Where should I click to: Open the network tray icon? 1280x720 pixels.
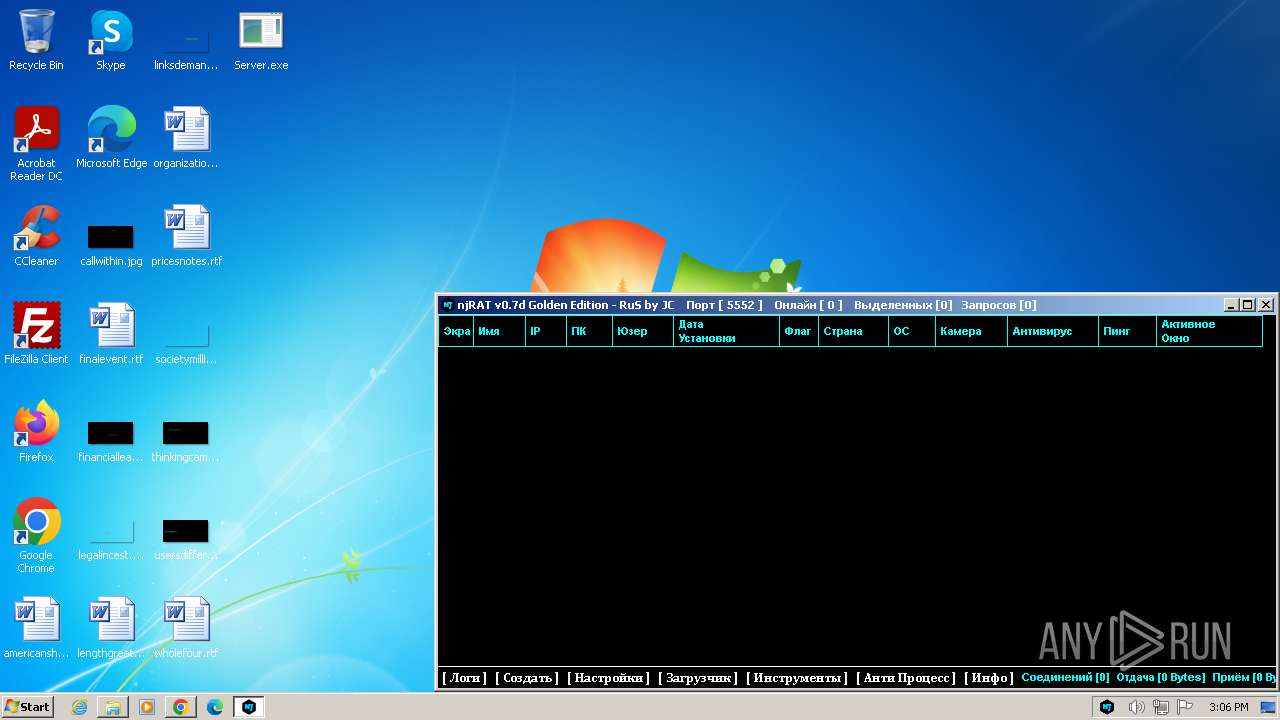(x=1161, y=707)
